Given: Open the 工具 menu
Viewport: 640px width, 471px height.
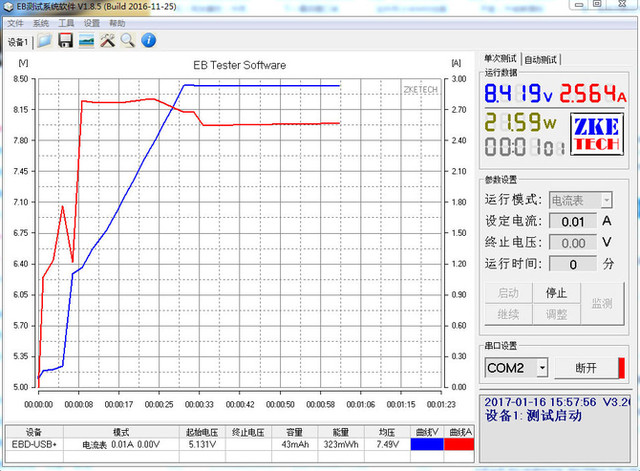Looking at the screenshot, I should (x=66, y=23).
